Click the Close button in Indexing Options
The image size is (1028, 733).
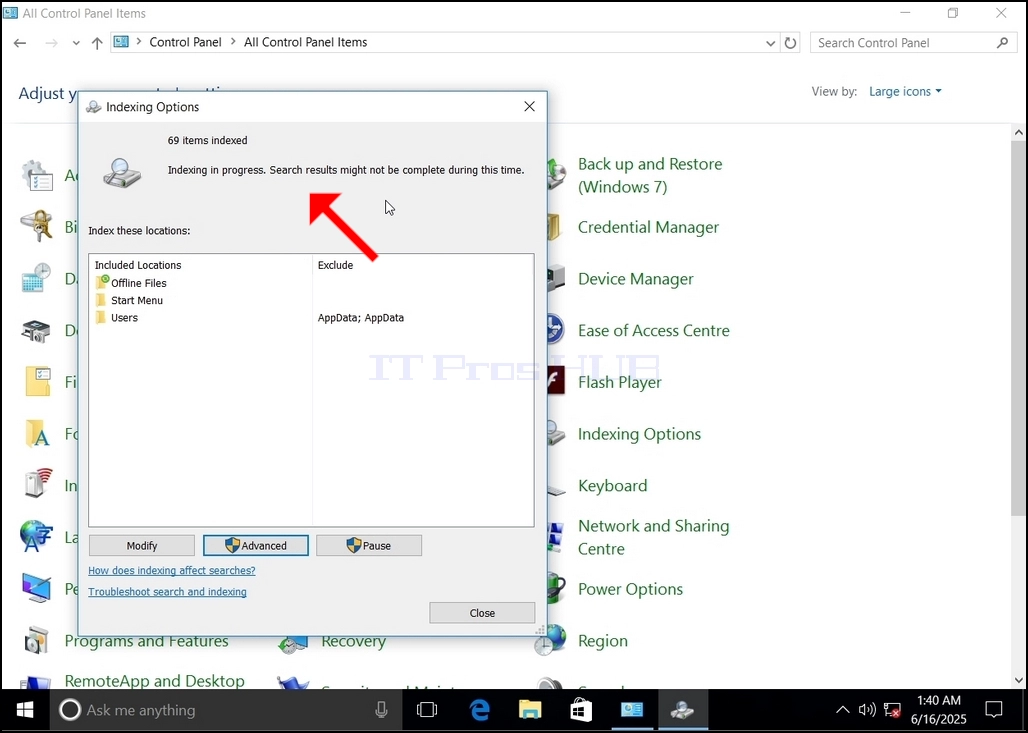click(482, 613)
